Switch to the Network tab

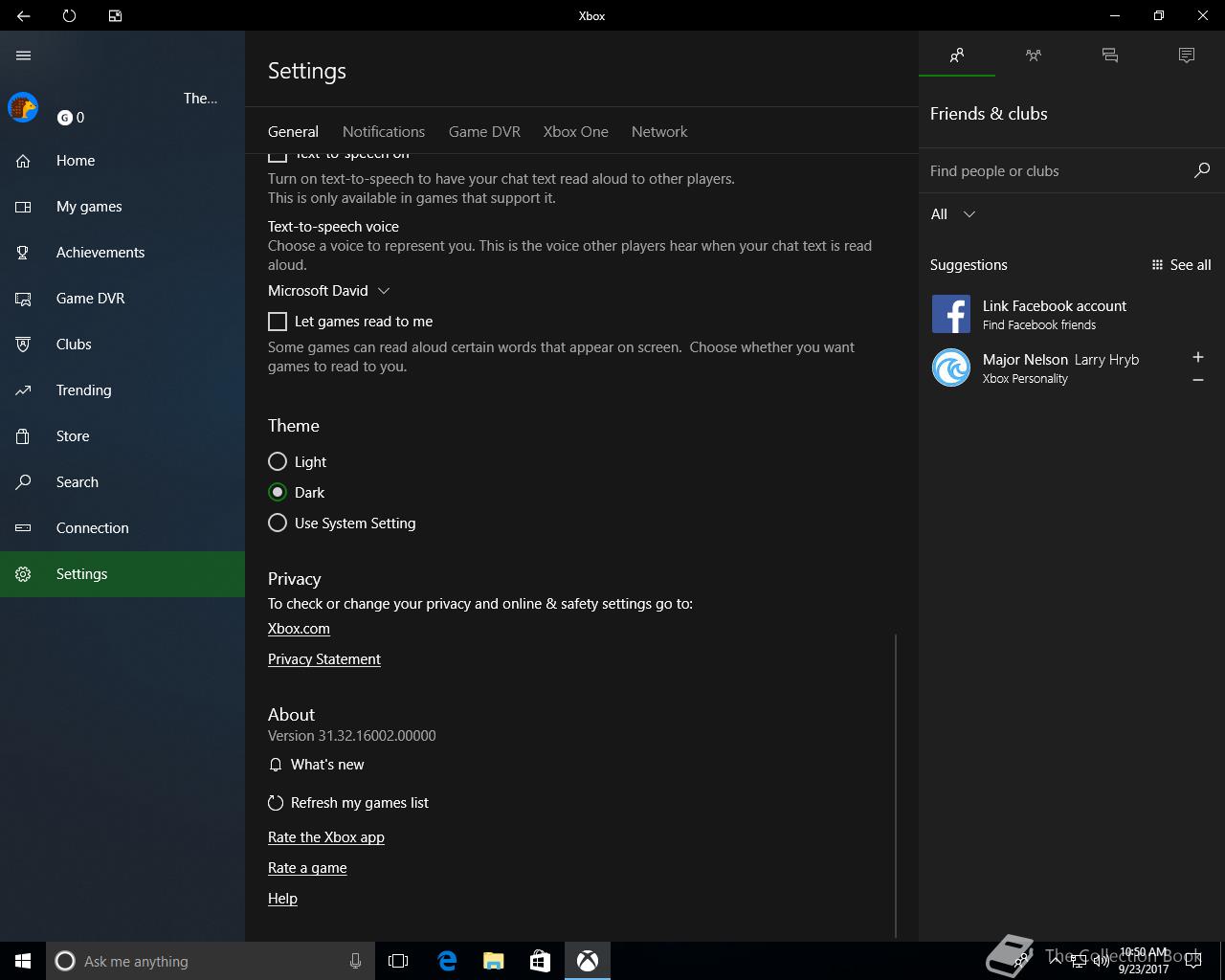(x=659, y=132)
